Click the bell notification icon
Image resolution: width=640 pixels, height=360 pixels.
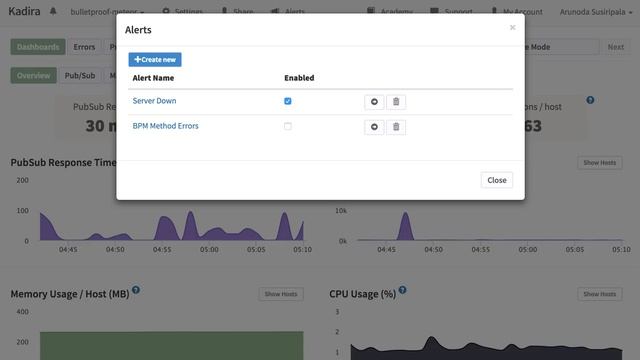point(53,11)
